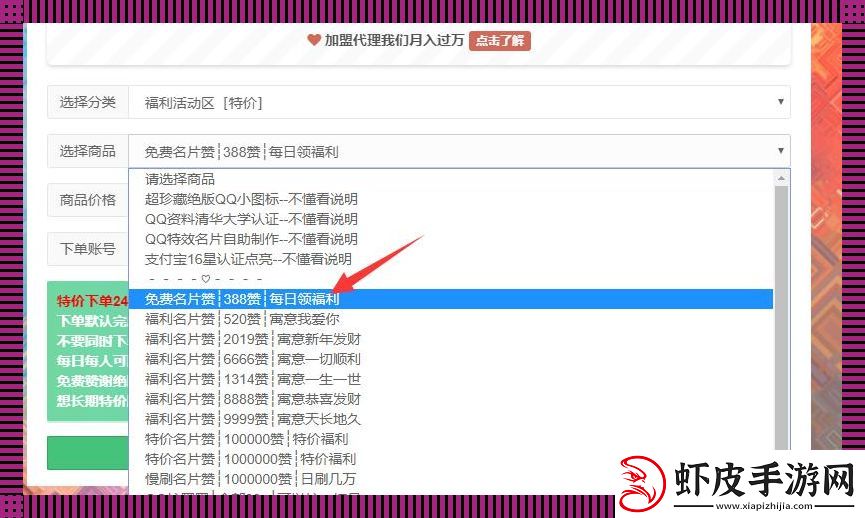
Task: Select 超珍藏绝版QQ小图标 option
Action: (451, 199)
